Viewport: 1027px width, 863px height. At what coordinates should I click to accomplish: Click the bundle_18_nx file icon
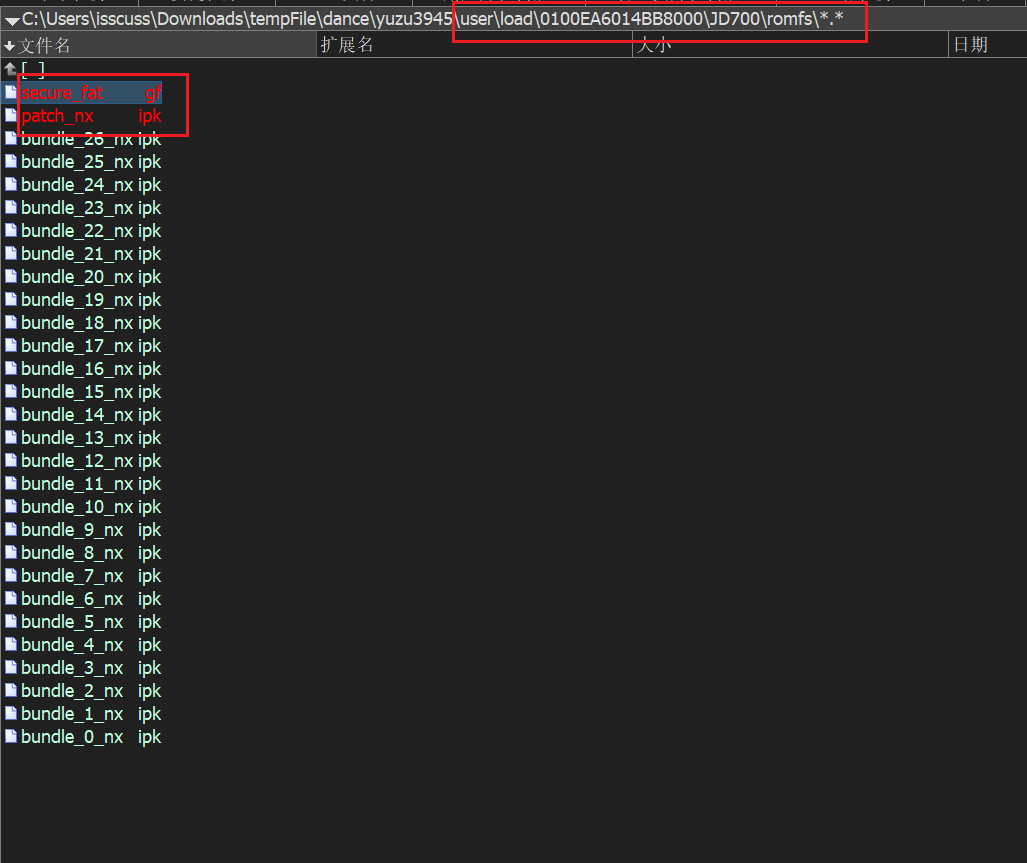point(11,323)
